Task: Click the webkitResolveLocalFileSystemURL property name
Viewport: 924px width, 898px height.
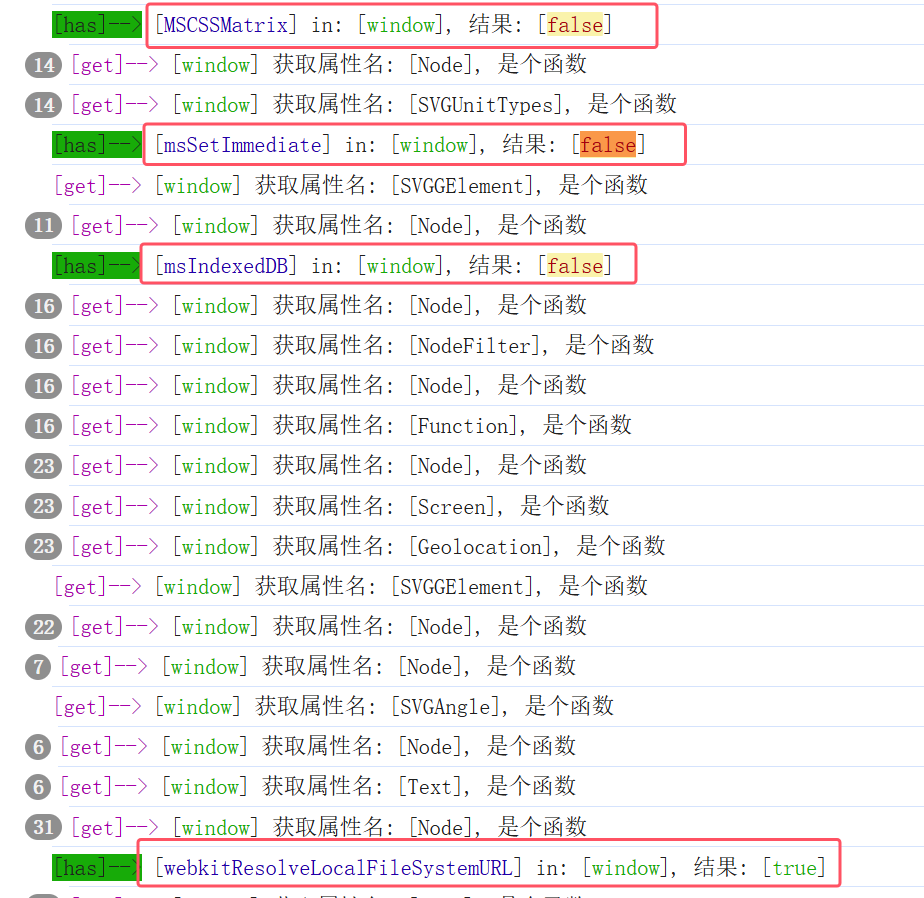Action: point(338,868)
